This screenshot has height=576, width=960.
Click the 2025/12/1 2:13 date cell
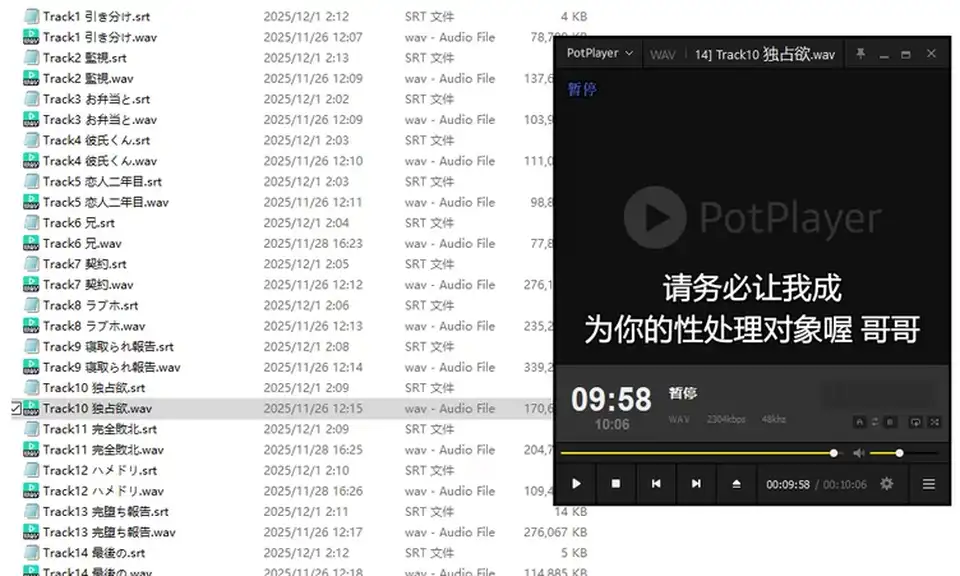pyautogui.click(x=306, y=58)
